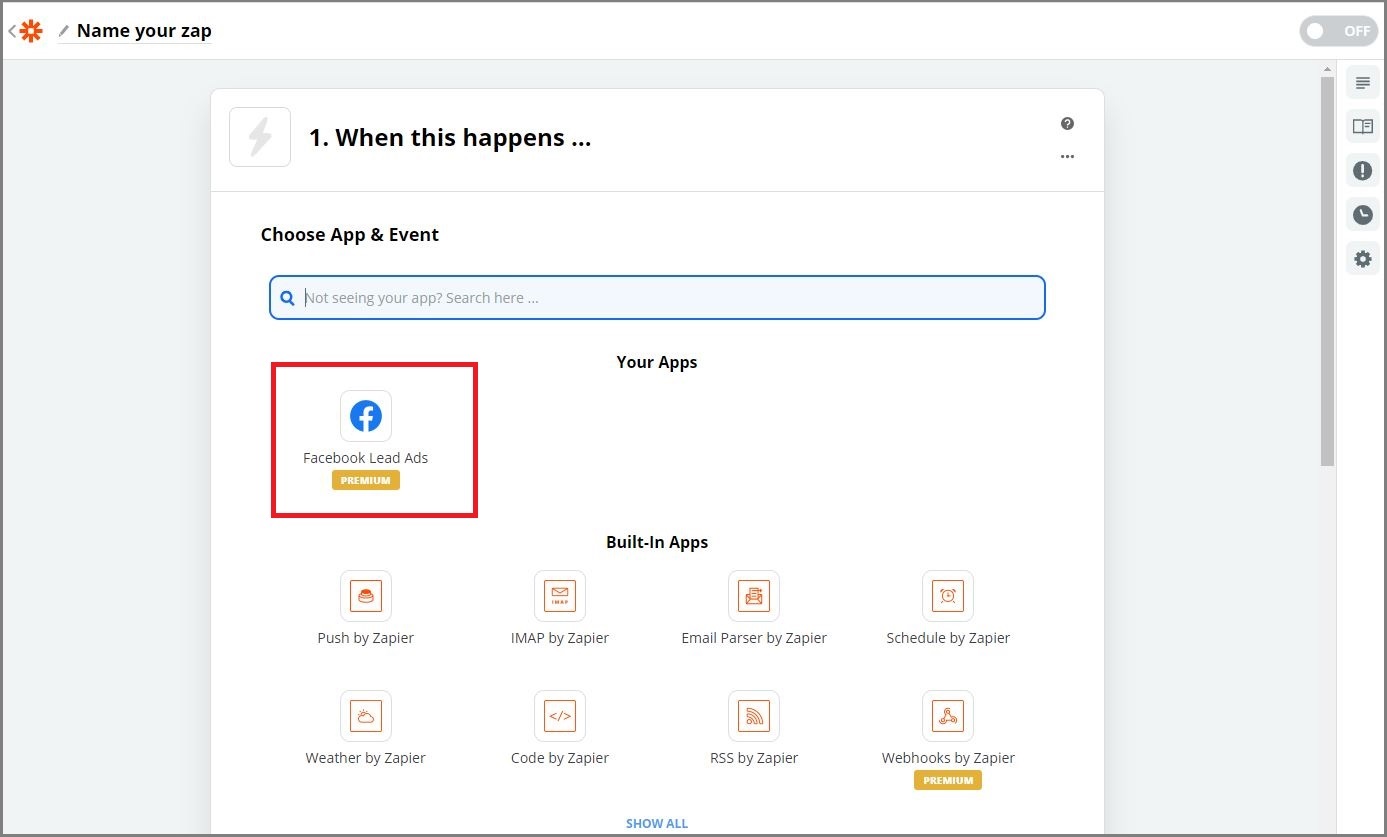Click Facebook Lead Ads PREMIUM badge

366,481
